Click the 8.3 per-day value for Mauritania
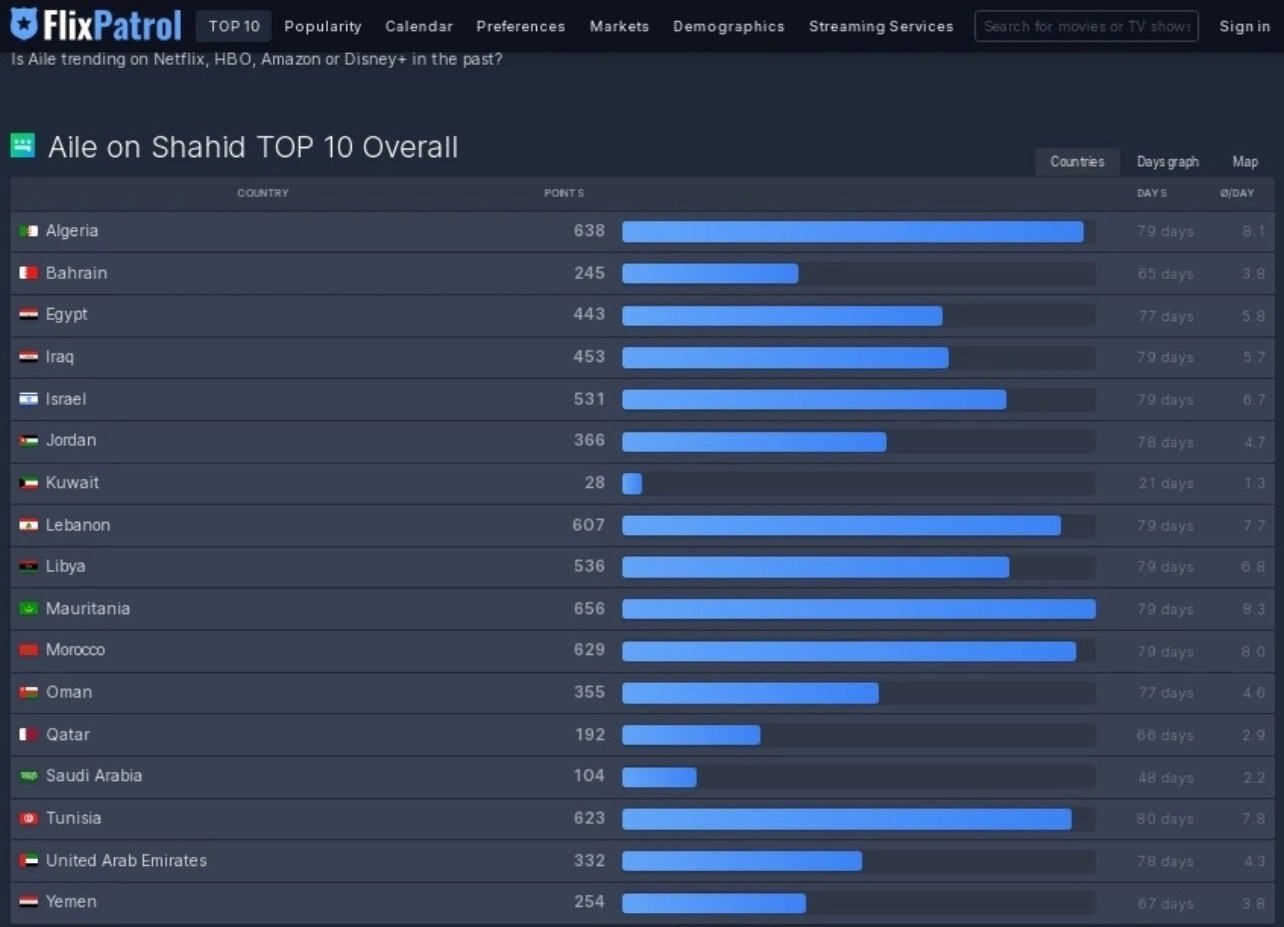Image resolution: width=1284 pixels, height=927 pixels. (1254, 609)
